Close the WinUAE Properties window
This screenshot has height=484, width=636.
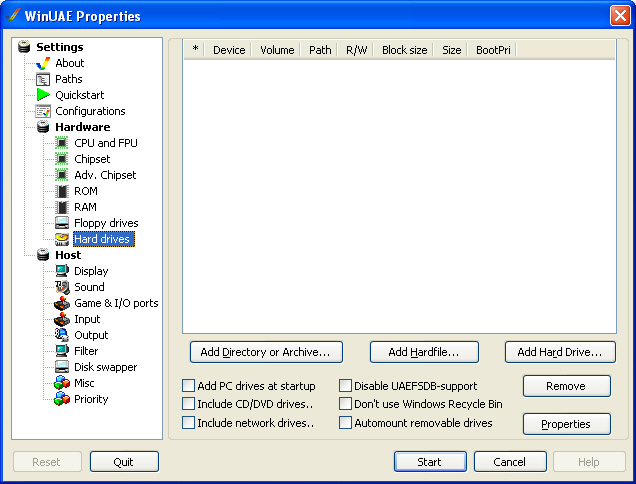[620, 16]
